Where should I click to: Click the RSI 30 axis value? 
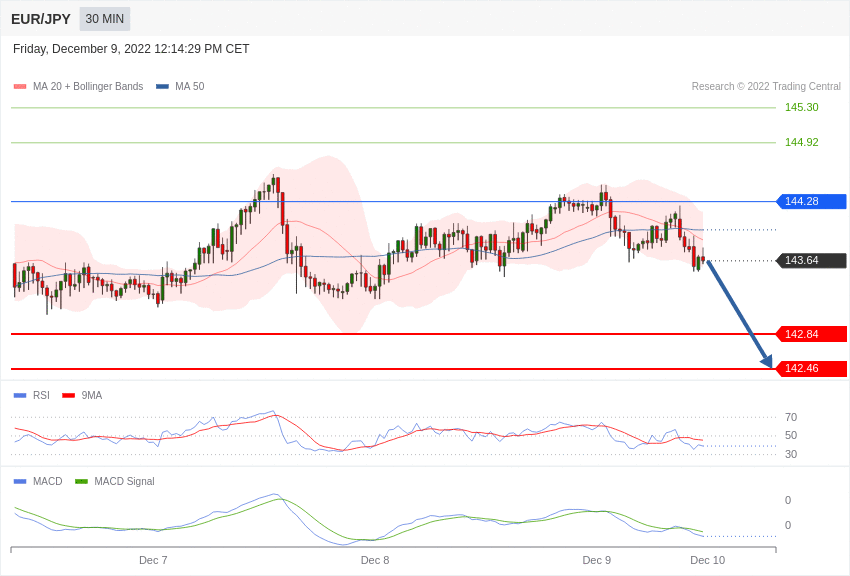791,454
